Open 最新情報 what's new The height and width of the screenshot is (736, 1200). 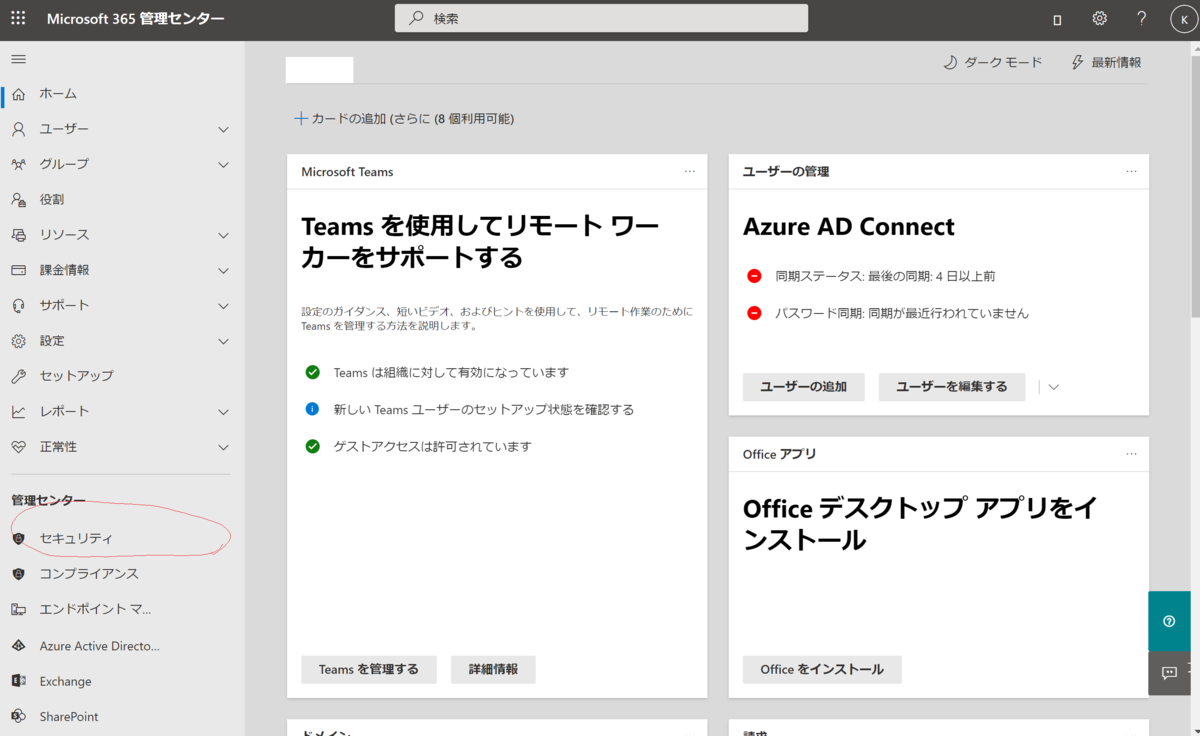click(x=1106, y=62)
